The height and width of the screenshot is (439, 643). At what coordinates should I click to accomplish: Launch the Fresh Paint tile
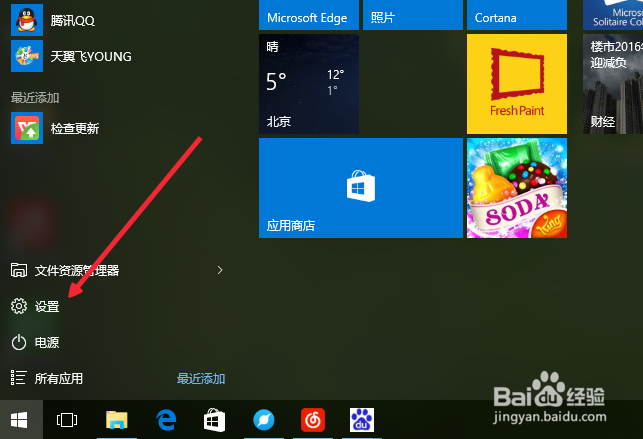click(x=517, y=84)
